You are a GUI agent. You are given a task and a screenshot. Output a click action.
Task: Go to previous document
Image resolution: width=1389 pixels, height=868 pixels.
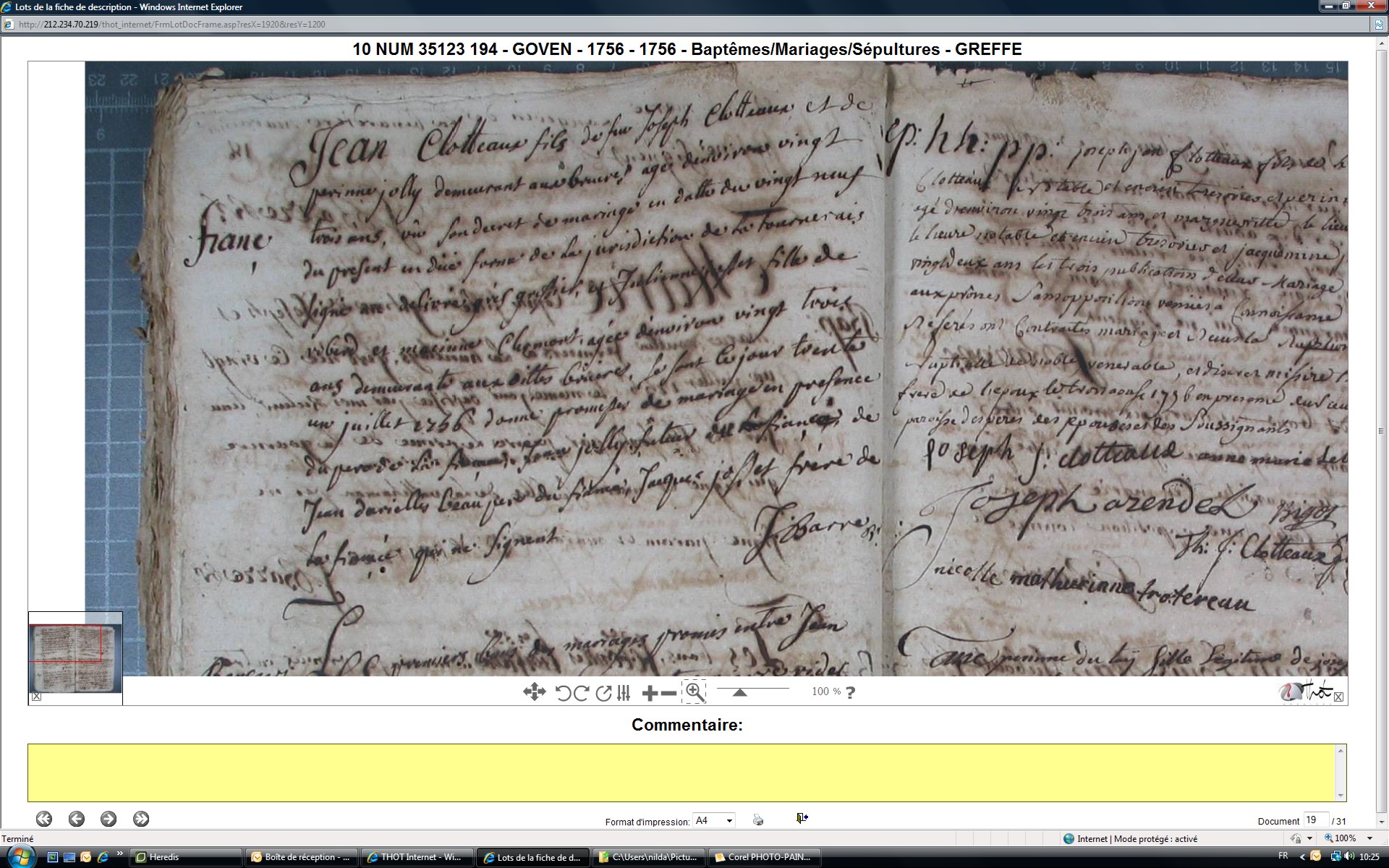pyautogui.click(x=77, y=819)
